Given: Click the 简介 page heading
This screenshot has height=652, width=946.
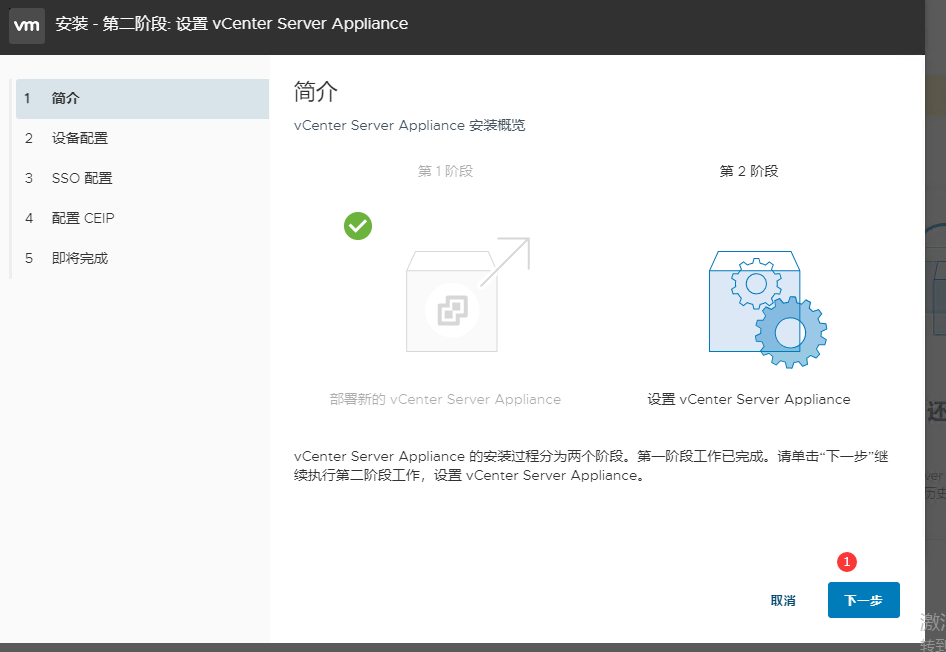Looking at the screenshot, I should tap(316, 93).
